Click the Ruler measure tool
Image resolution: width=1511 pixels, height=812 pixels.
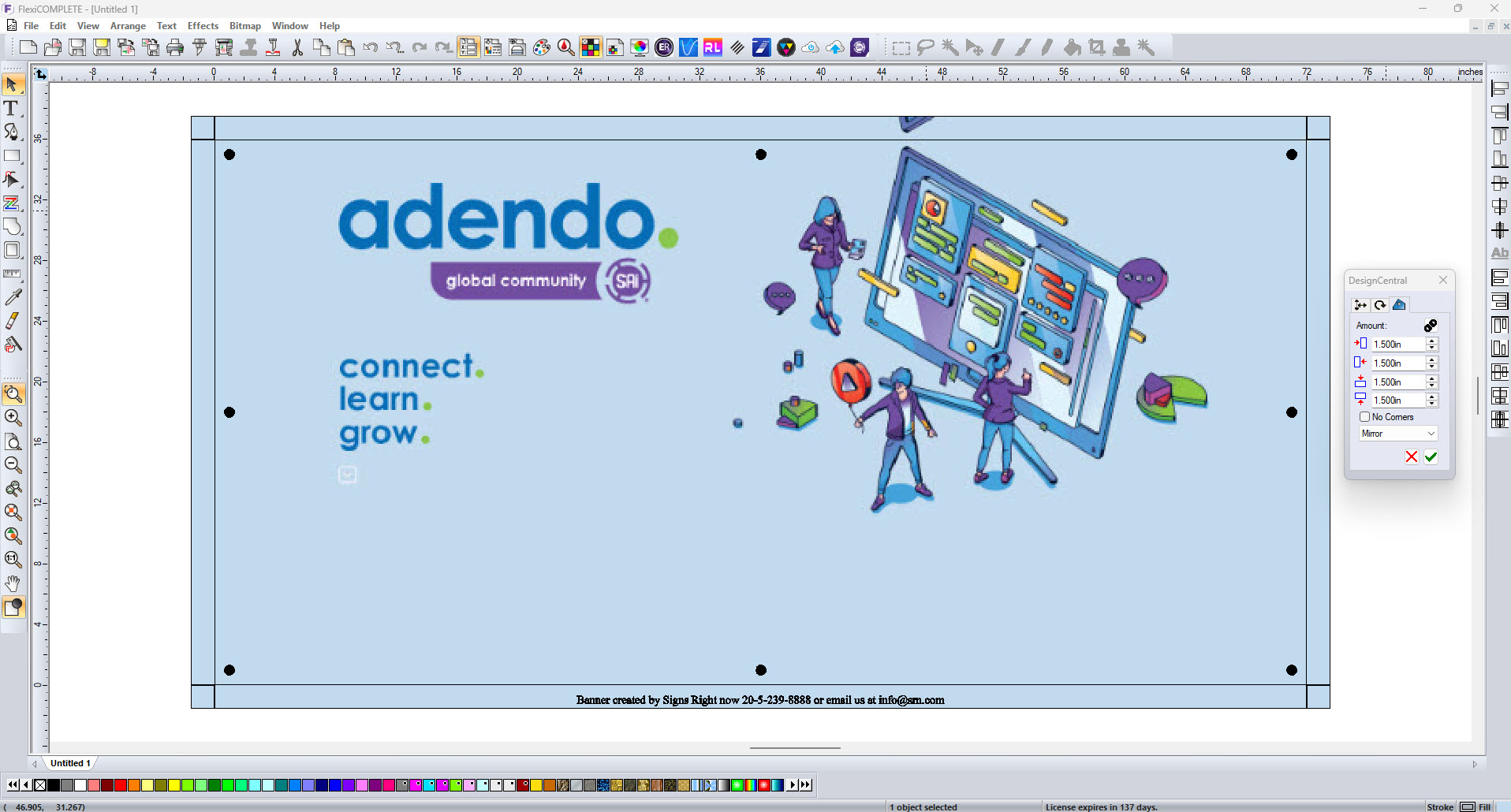pyautogui.click(x=12, y=274)
